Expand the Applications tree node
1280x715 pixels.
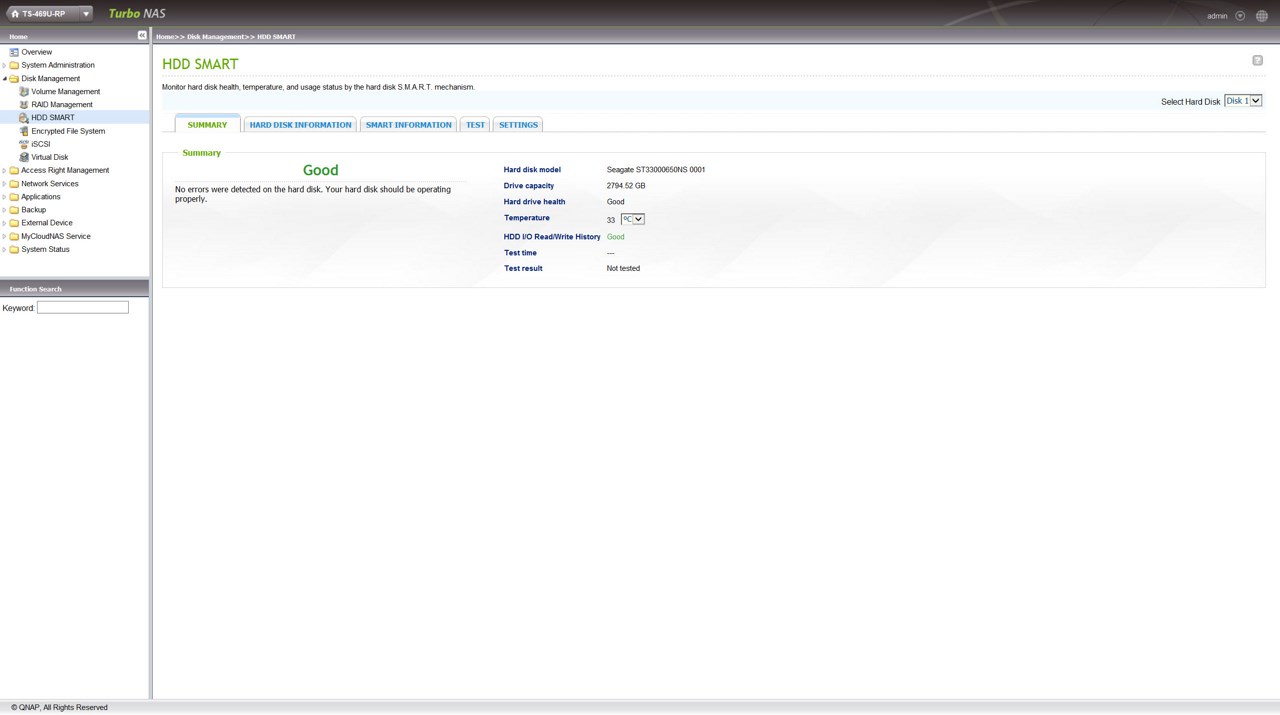pos(4,197)
